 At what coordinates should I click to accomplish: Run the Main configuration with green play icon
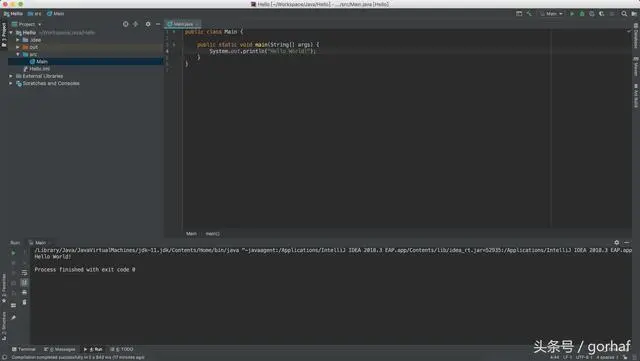coord(572,13)
